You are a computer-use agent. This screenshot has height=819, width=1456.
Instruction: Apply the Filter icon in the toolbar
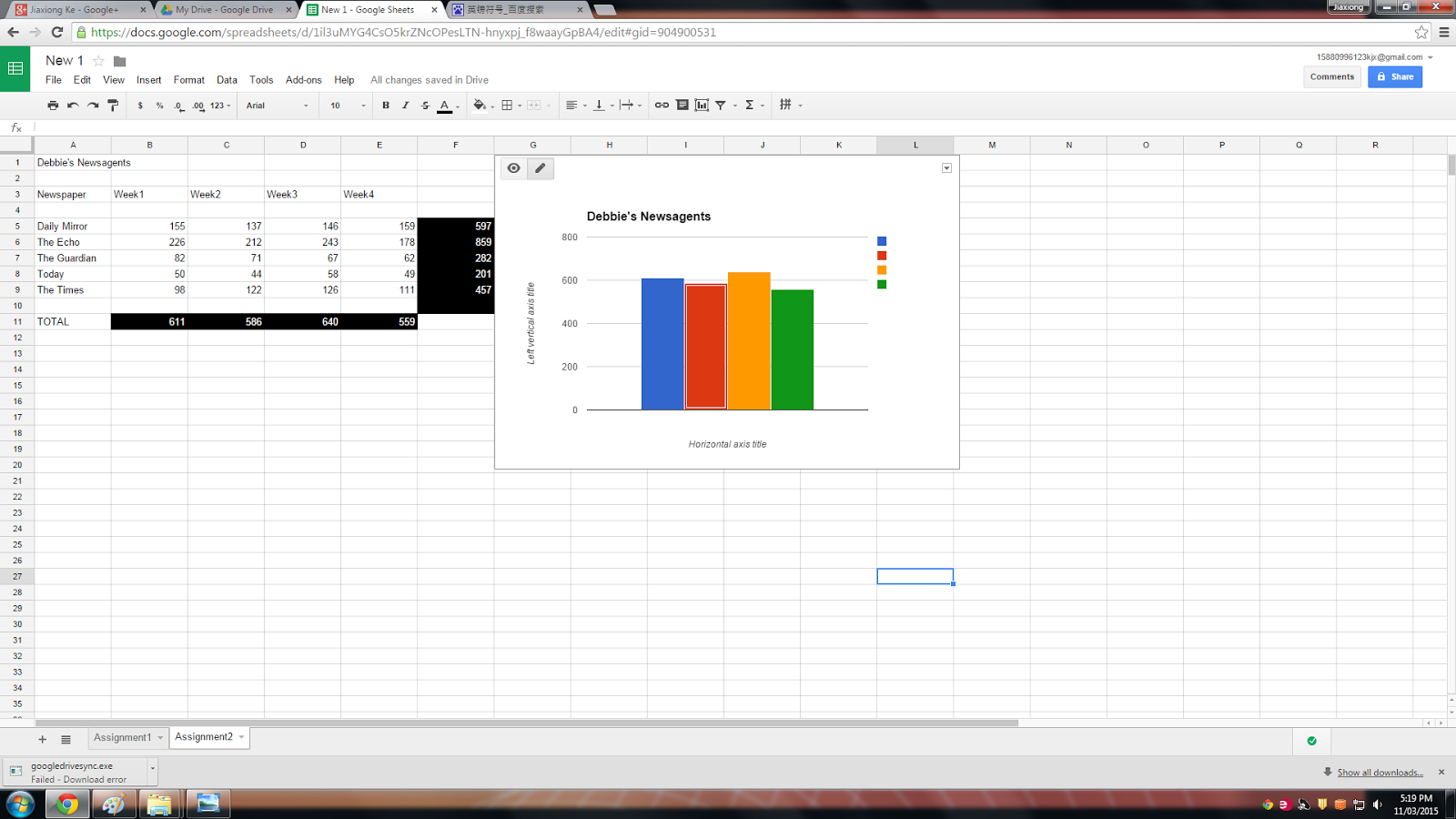719,105
